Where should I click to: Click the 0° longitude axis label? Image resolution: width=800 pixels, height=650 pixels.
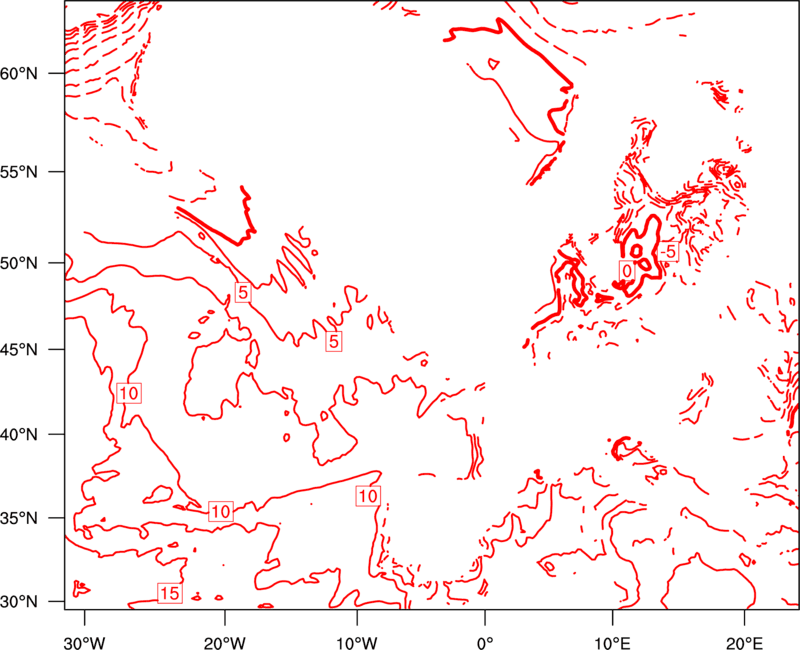click(485, 643)
